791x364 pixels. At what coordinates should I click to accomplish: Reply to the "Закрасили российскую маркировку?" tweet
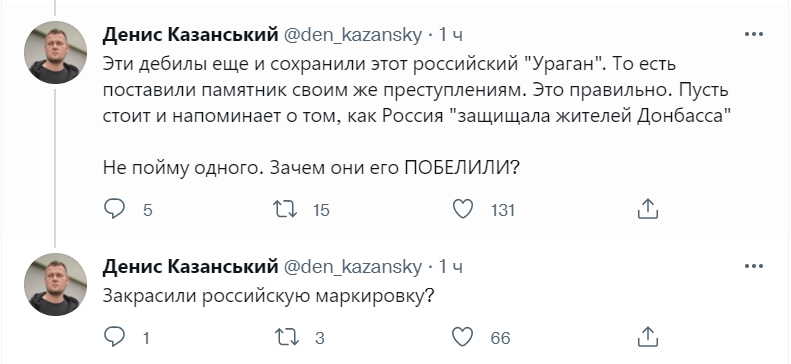tap(114, 337)
